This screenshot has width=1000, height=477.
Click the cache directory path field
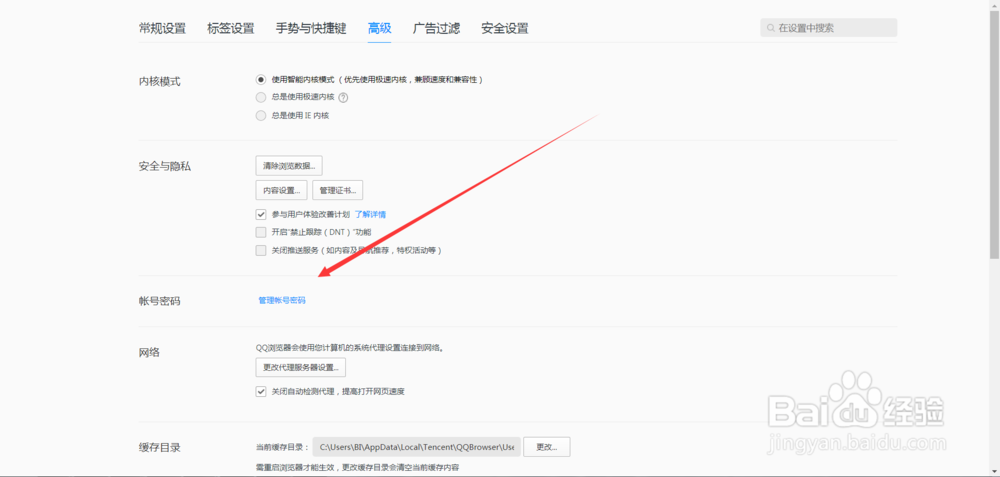[x=416, y=447]
